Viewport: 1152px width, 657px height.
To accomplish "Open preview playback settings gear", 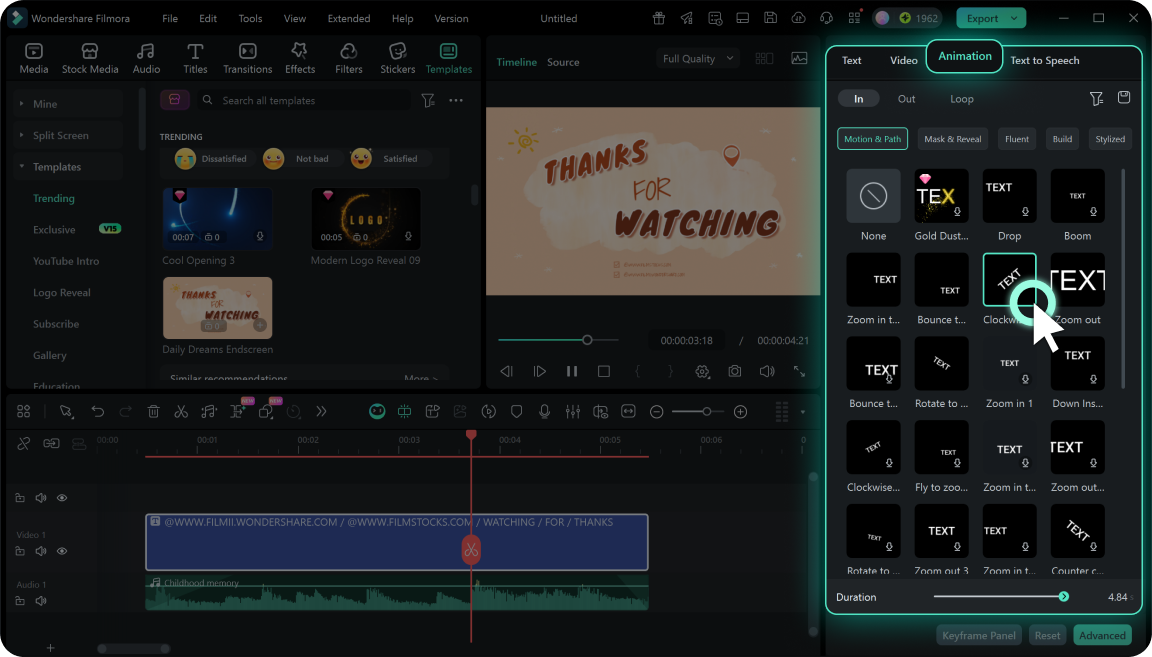I will pos(702,371).
